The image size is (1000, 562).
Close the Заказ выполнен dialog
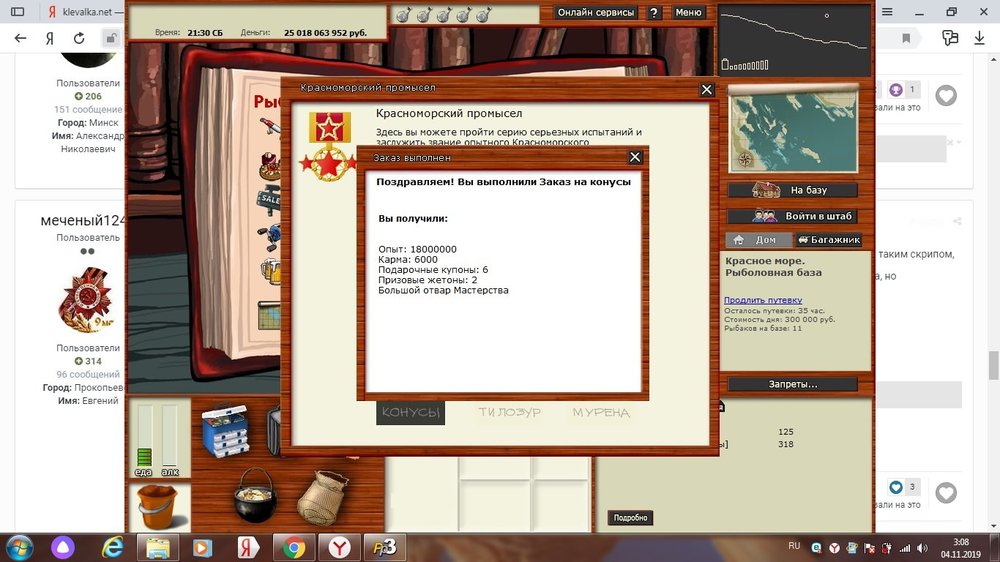coord(634,157)
